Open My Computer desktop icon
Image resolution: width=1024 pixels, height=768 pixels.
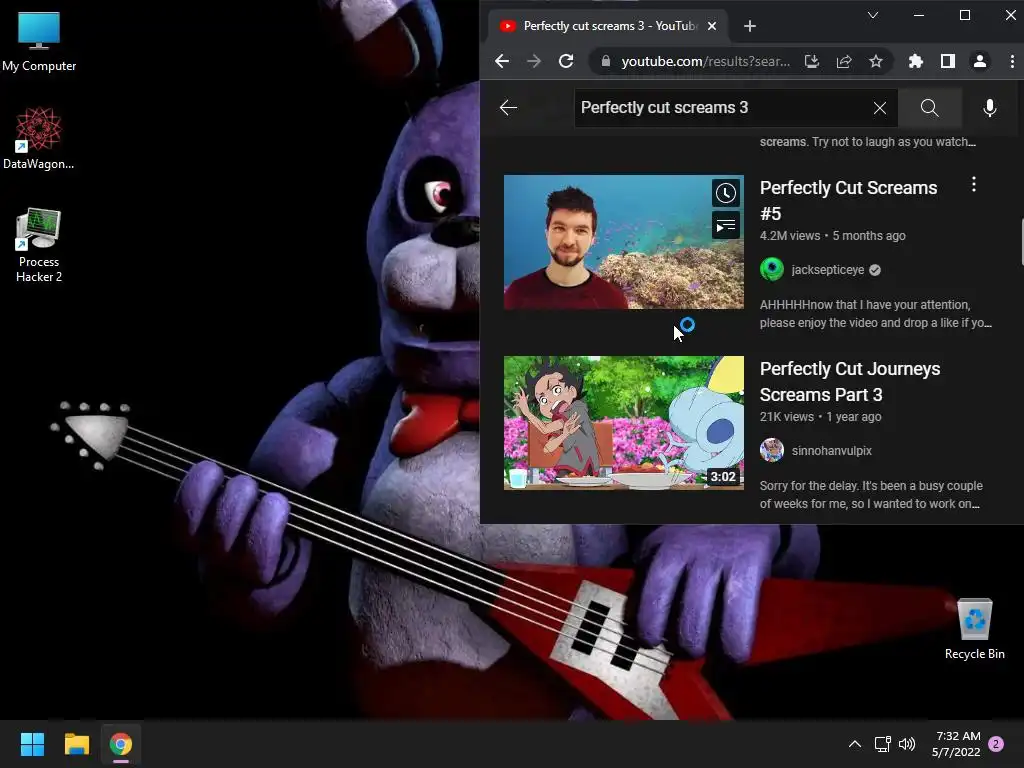(x=39, y=41)
